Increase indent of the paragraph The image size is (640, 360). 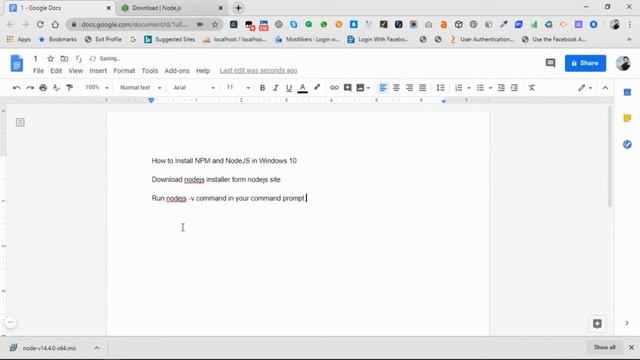click(514, 88)
